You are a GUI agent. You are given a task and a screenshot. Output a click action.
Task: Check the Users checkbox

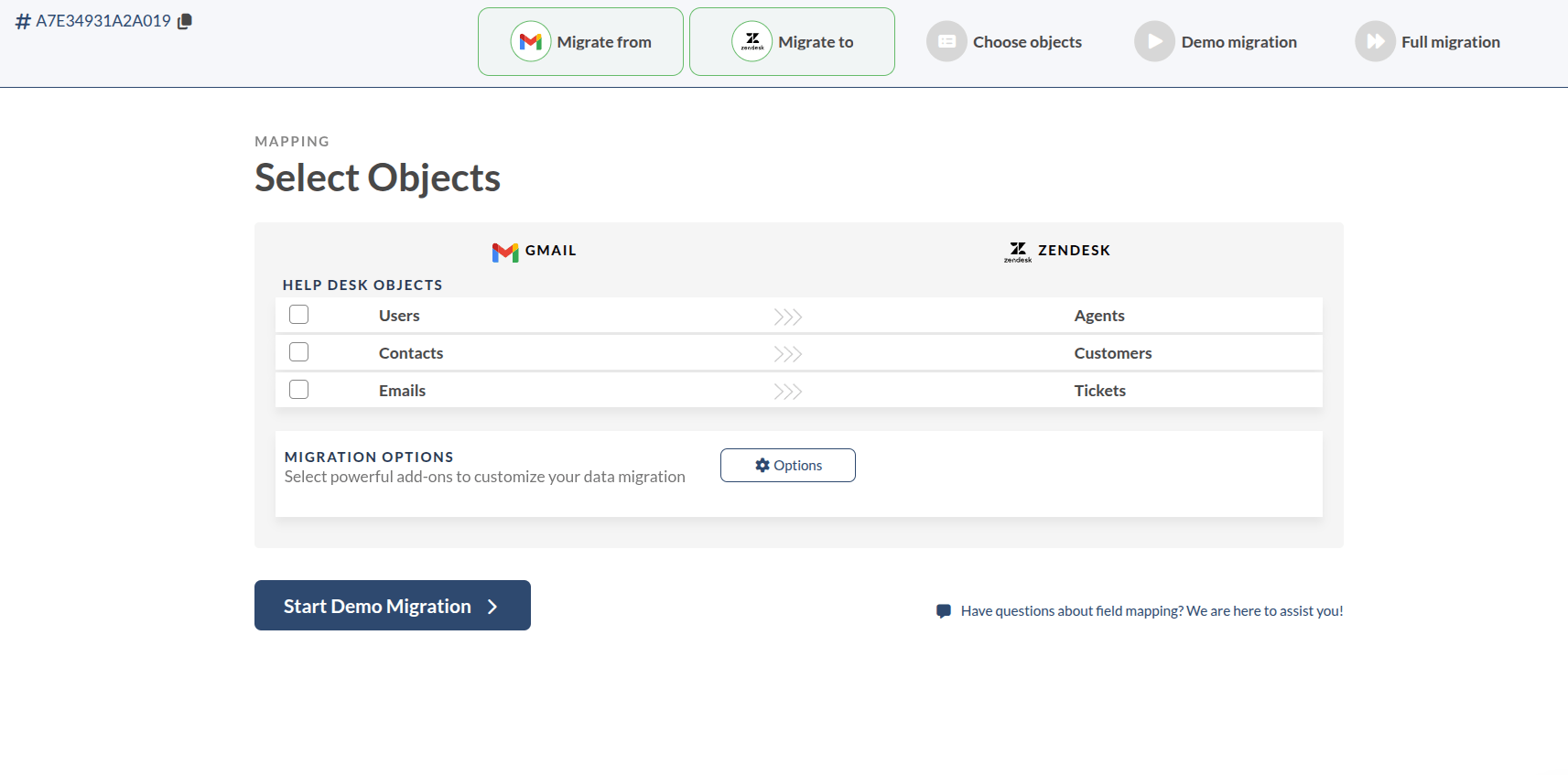pyautogui.click(x=298, y=315)
